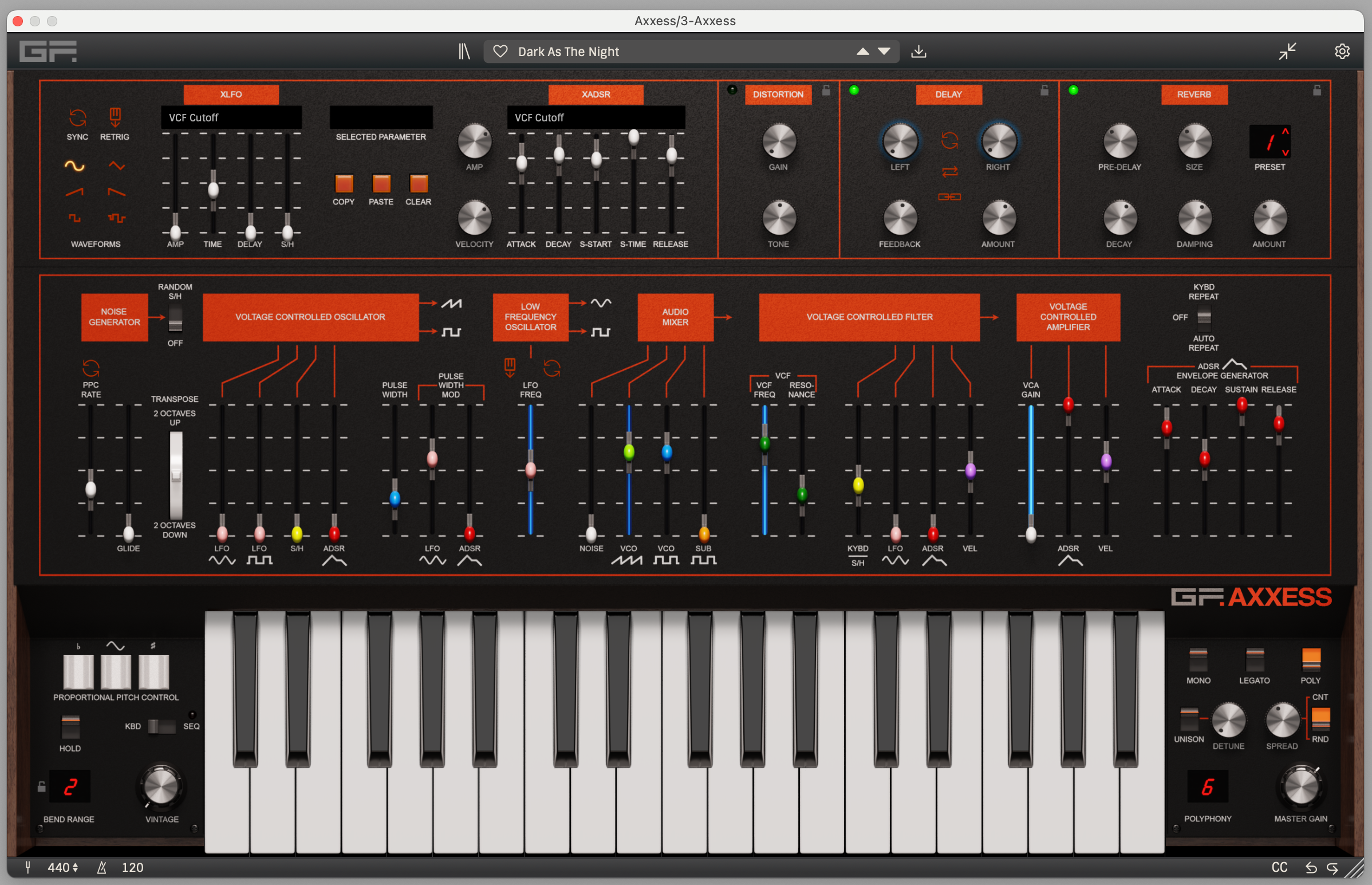This screenshot has width=1372, height=885.
Task: Toggle the Hold switch
Action: [70, 727]
